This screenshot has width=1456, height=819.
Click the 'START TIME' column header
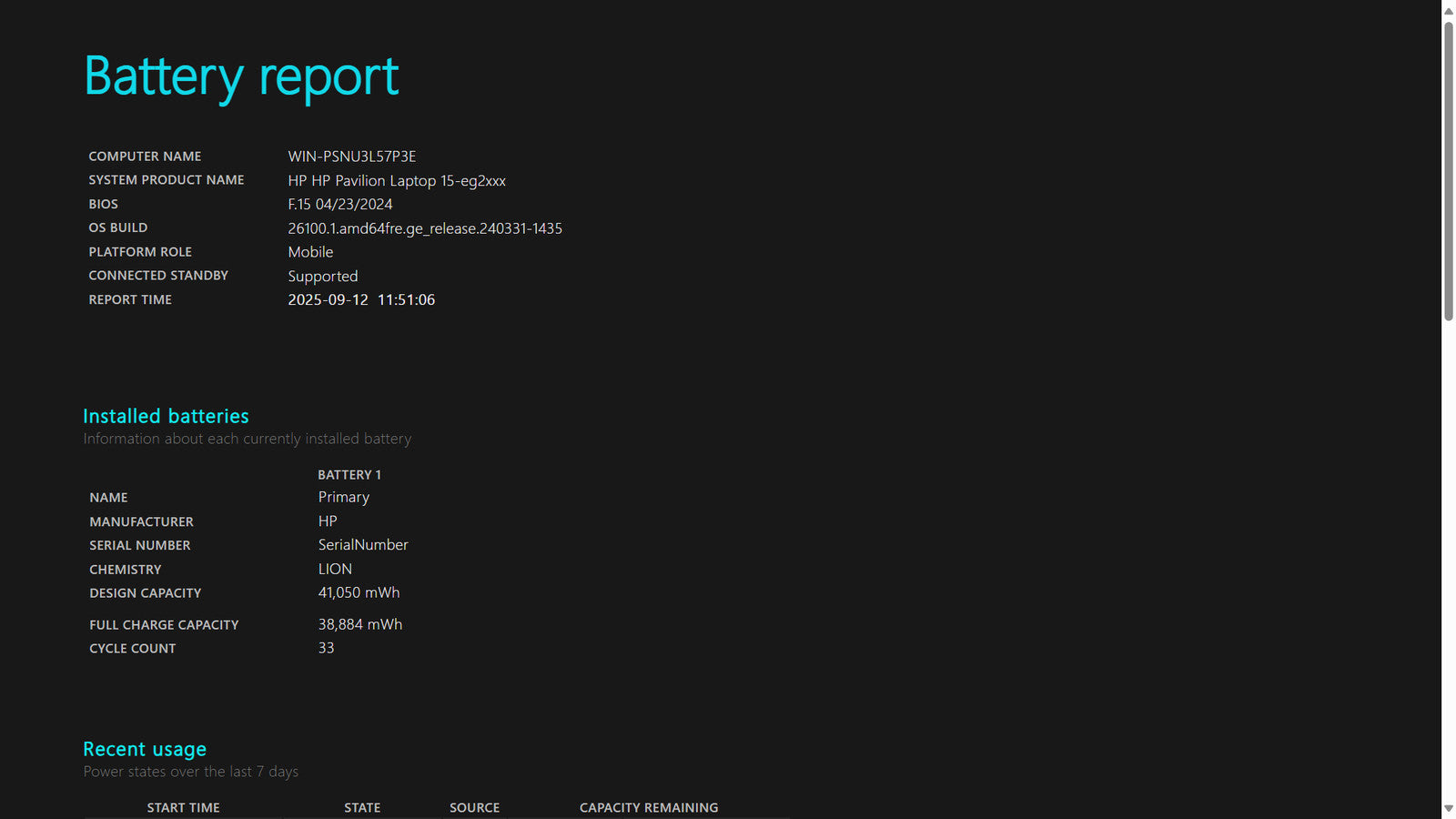[x=184, y=808]
